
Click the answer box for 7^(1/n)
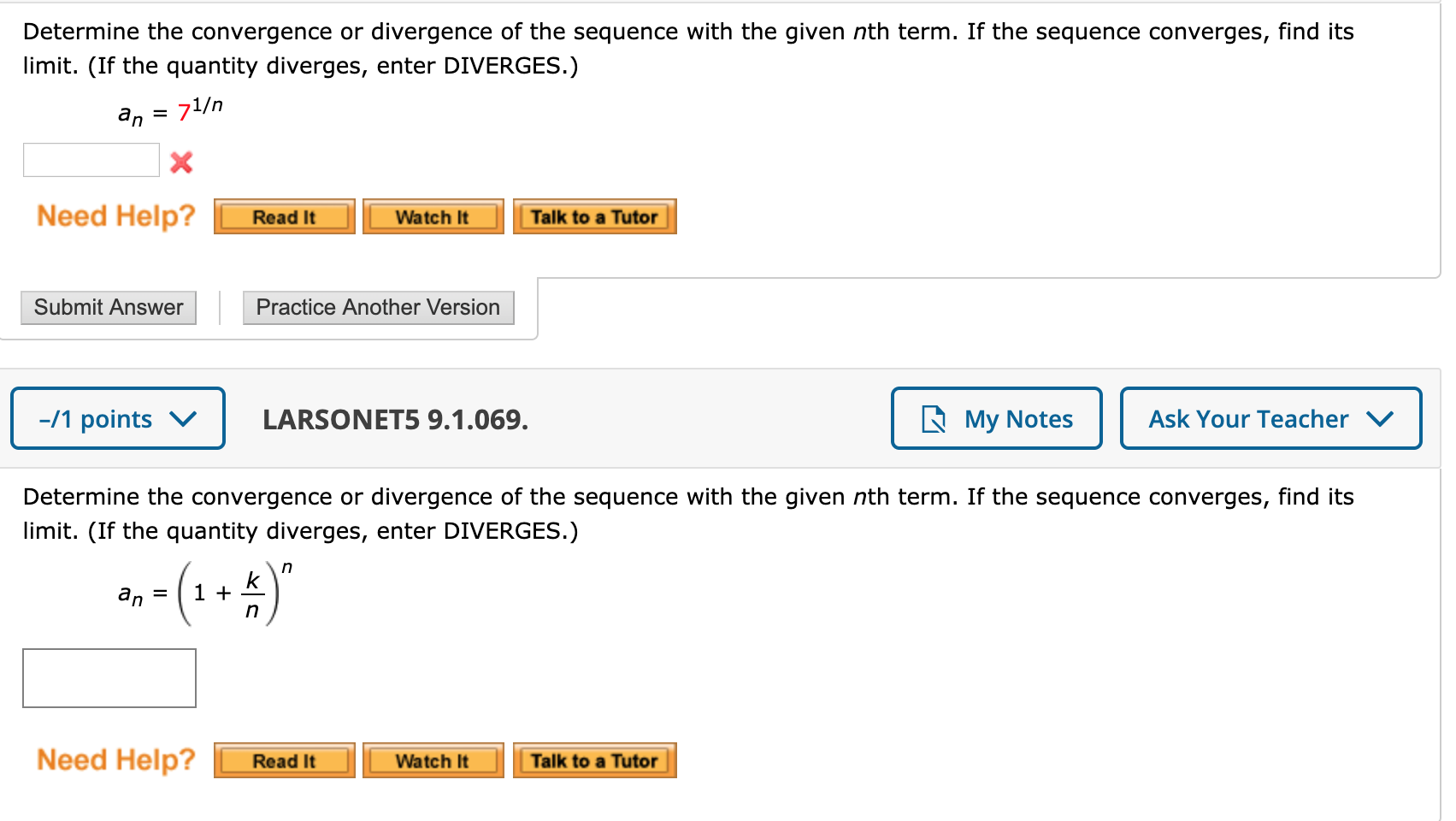91,160
